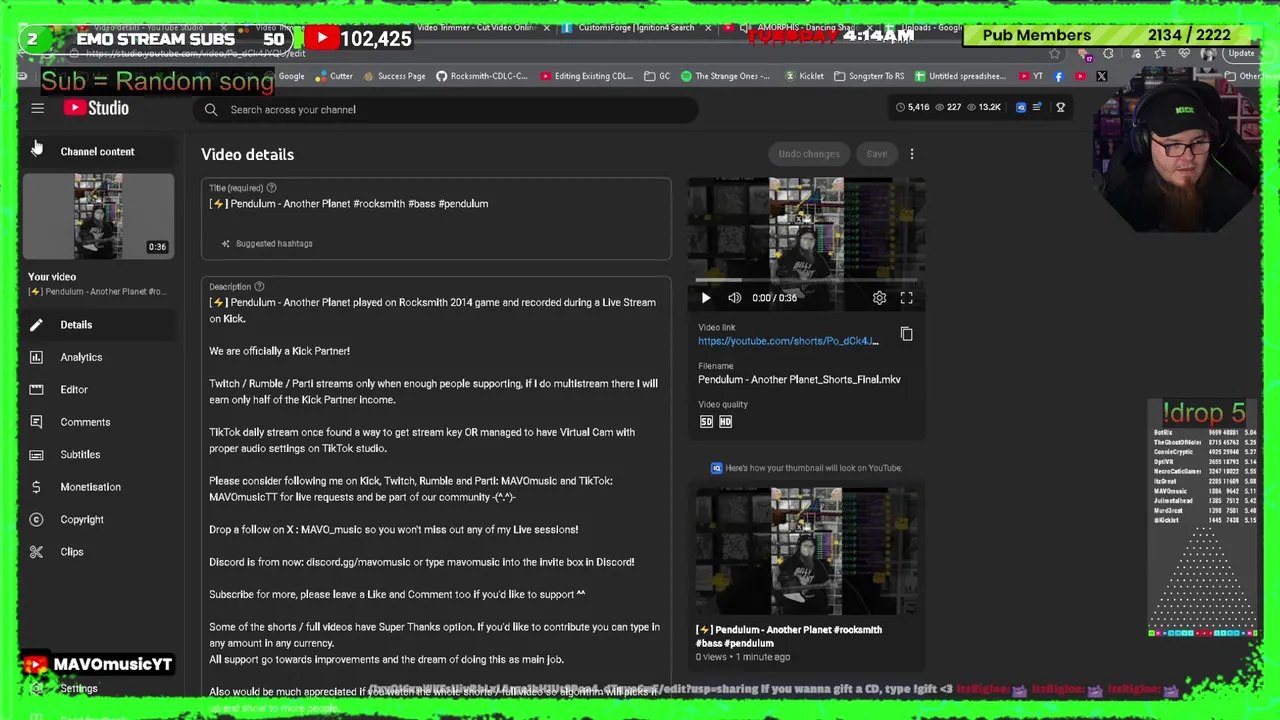Mute the video preview volume
Screen dimensions: 1280x720
click(x=735, y=298)
